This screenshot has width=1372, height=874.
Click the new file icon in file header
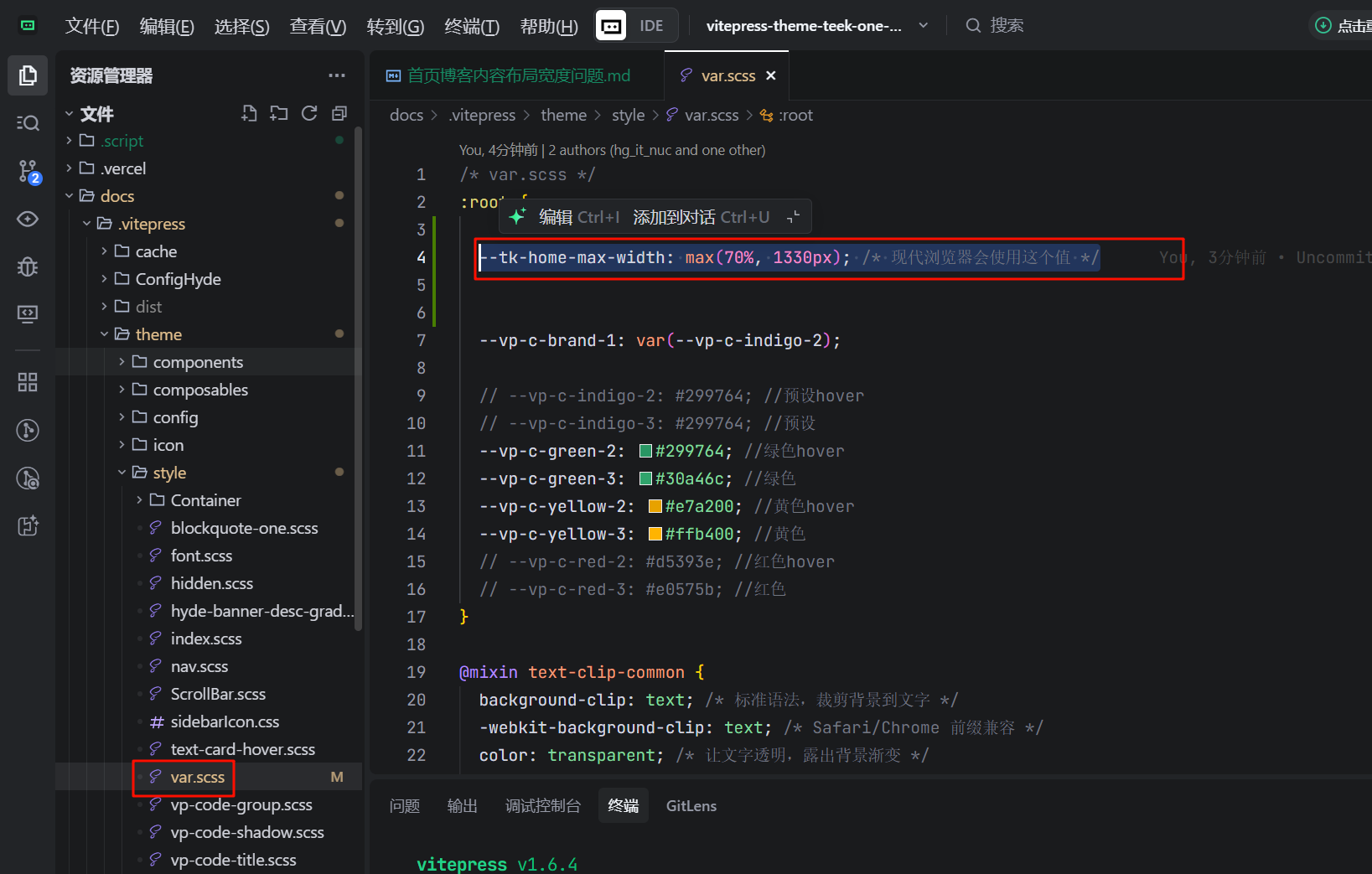[x=249, y=113]
